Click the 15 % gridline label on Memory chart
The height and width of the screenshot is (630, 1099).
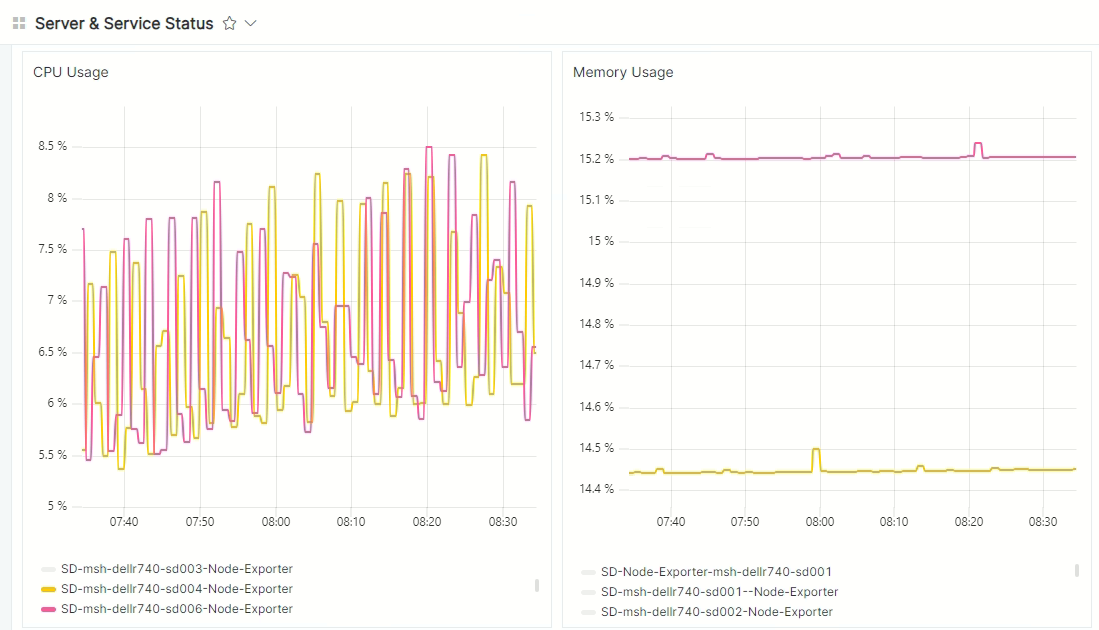coord(600,241)
